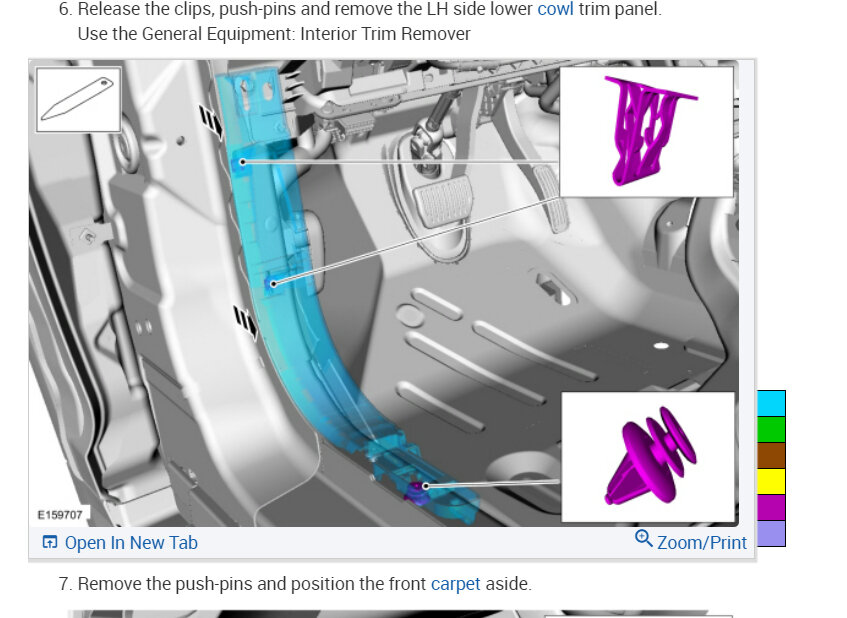Viewport: 847px width, 618px height.
Task: Click the push-pin callout dot at trim bottom
Action: click(x=425, y=486)
